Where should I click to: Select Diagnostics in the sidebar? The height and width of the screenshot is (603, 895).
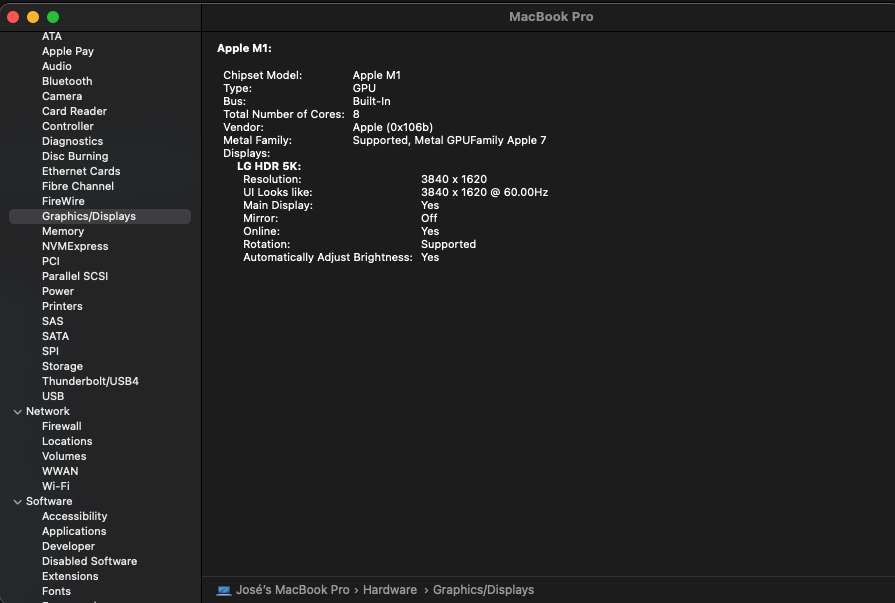[x=72, y=141]
